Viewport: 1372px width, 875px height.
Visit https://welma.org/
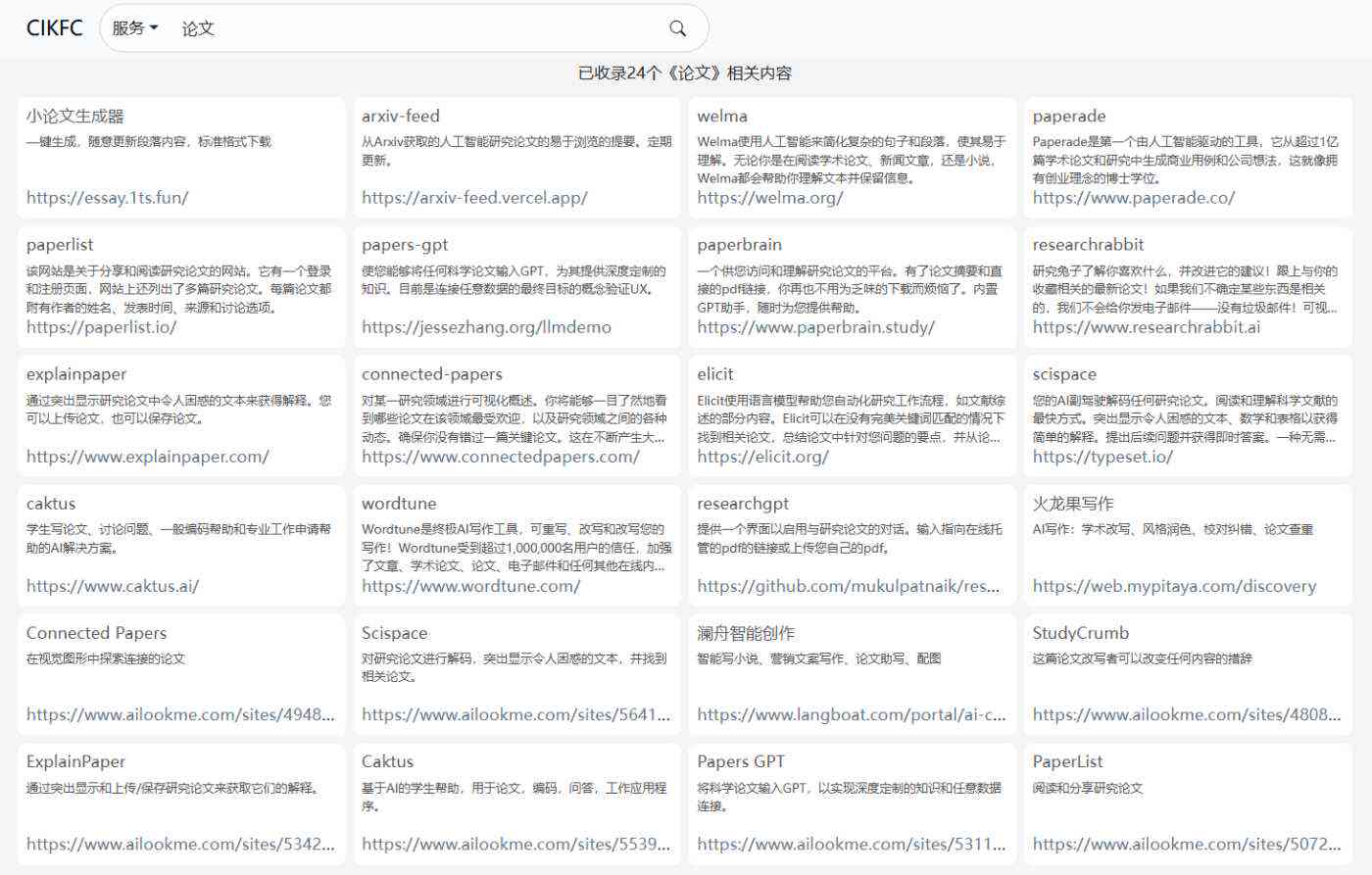[770, 197]
